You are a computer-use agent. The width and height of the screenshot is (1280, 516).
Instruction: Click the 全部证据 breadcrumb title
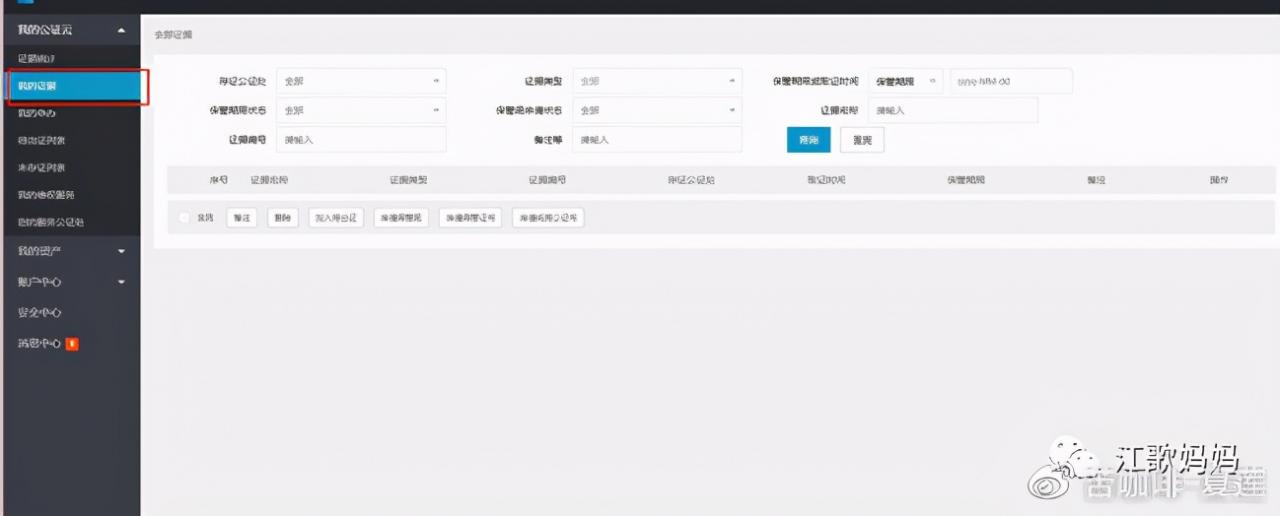point(173,34)
